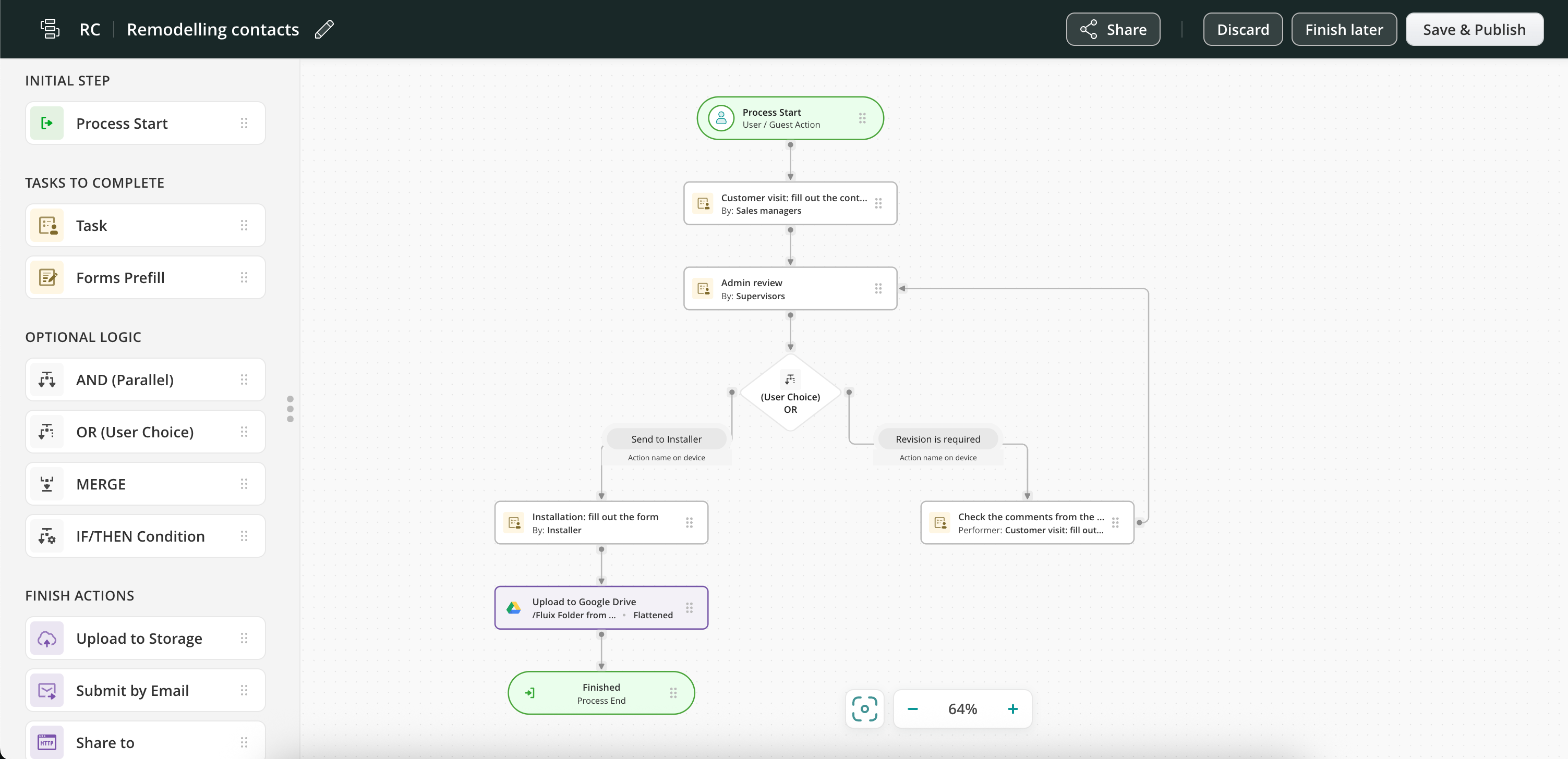This screenshot has width=1568, height=759.
Task: Zoom in with the plus button
Action: pos(1012,708)
